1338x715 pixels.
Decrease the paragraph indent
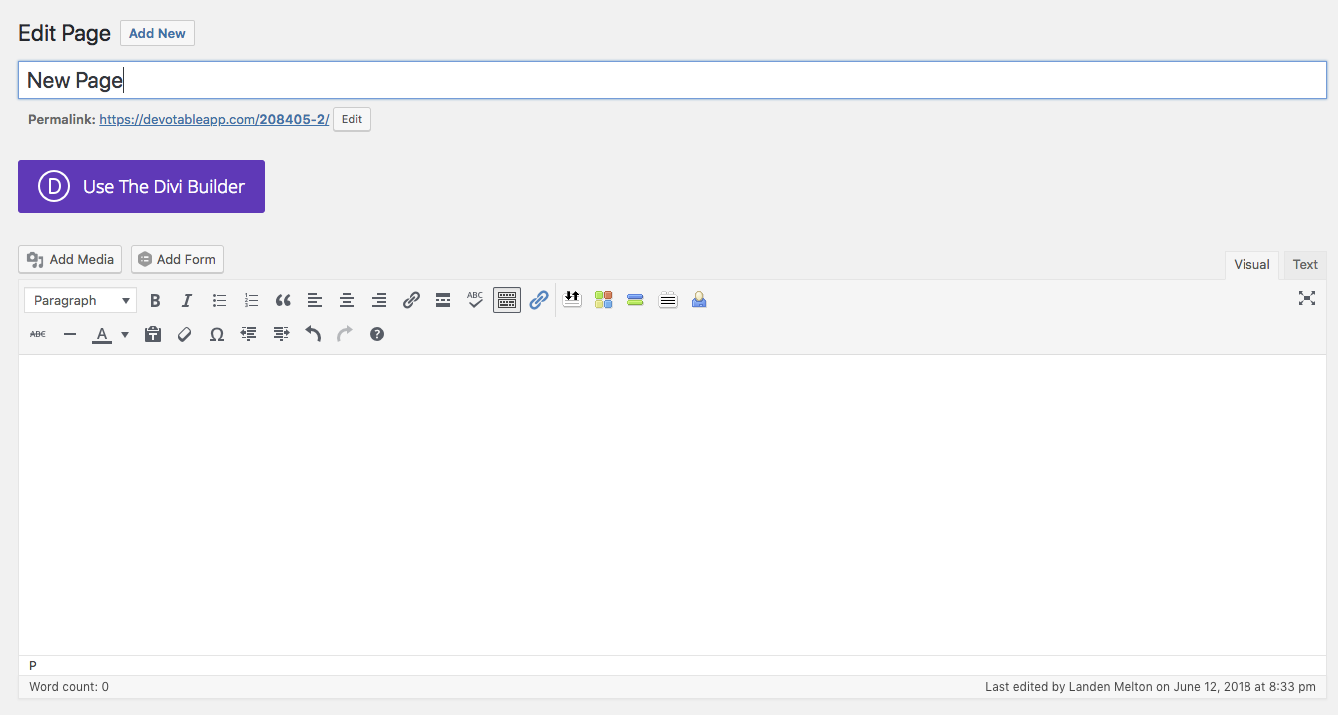pos(249,334)
